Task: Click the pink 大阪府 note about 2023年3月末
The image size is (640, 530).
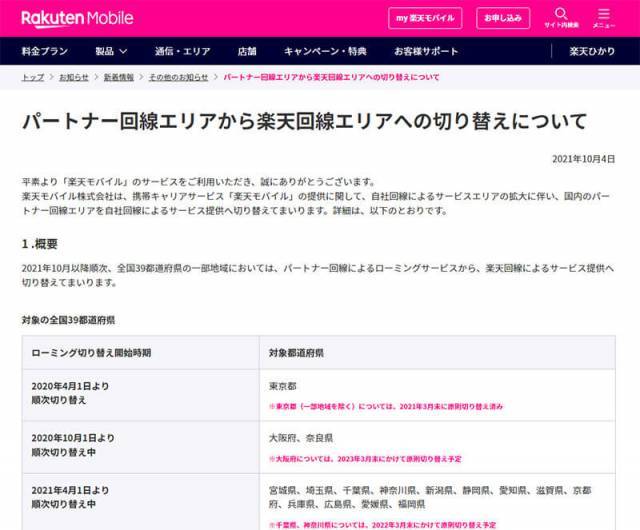Action: coord(365,459)
